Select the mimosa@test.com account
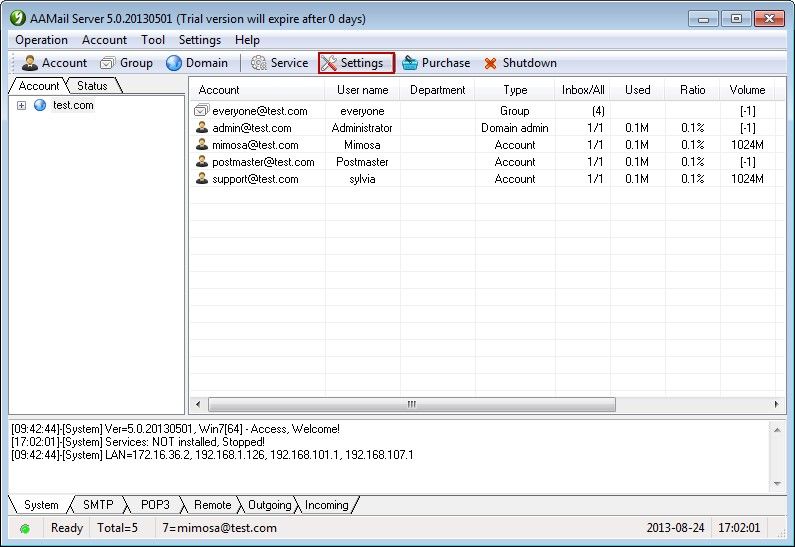The image size is (795, 547). 487,144
